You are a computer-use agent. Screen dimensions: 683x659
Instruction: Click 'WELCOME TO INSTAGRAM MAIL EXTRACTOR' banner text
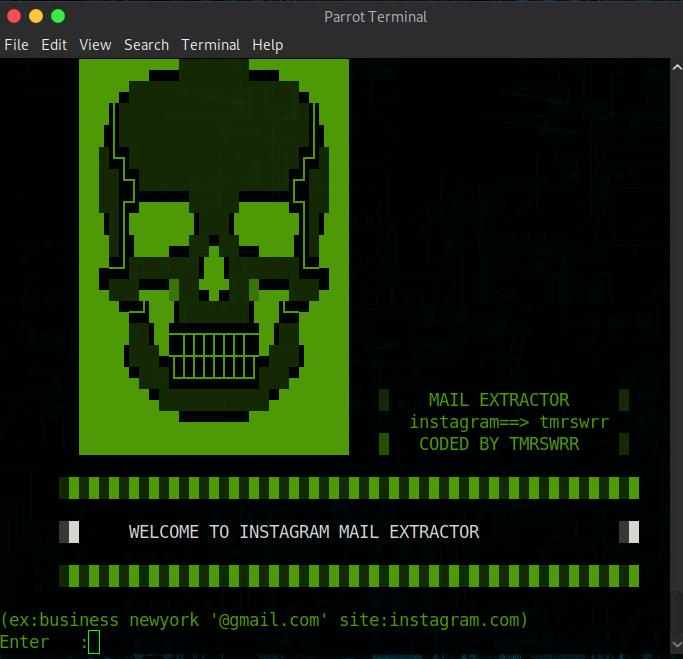[304, 532]
